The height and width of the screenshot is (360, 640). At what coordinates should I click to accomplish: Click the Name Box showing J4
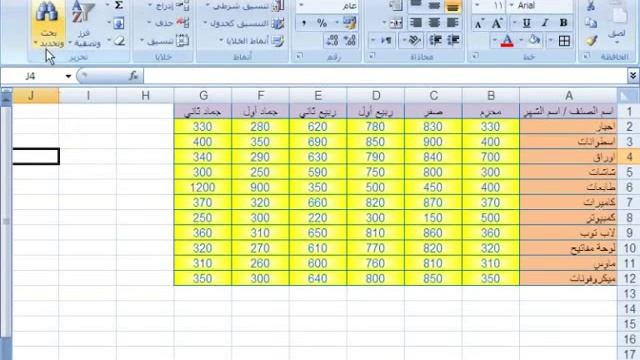[32, 76]
